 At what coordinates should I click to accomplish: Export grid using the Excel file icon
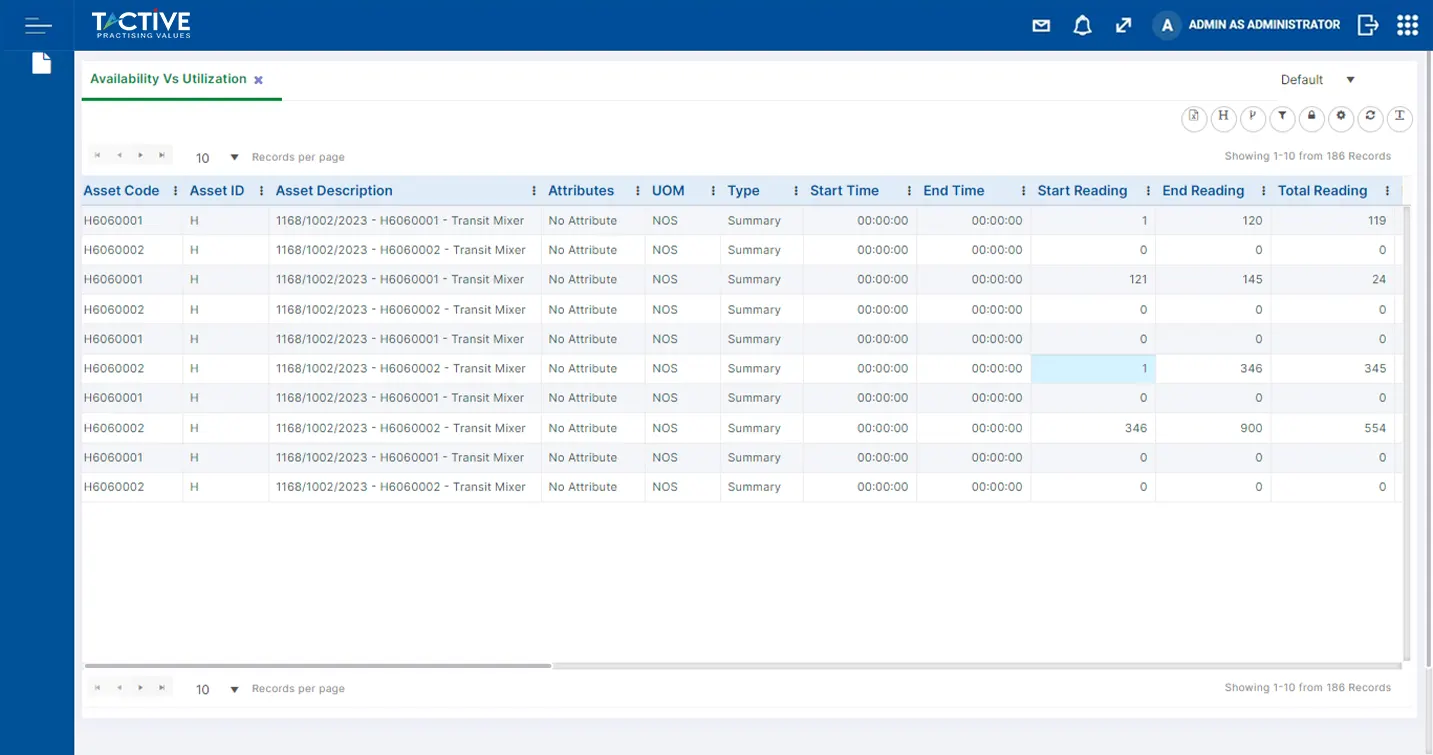click(x=1194, y=118)
